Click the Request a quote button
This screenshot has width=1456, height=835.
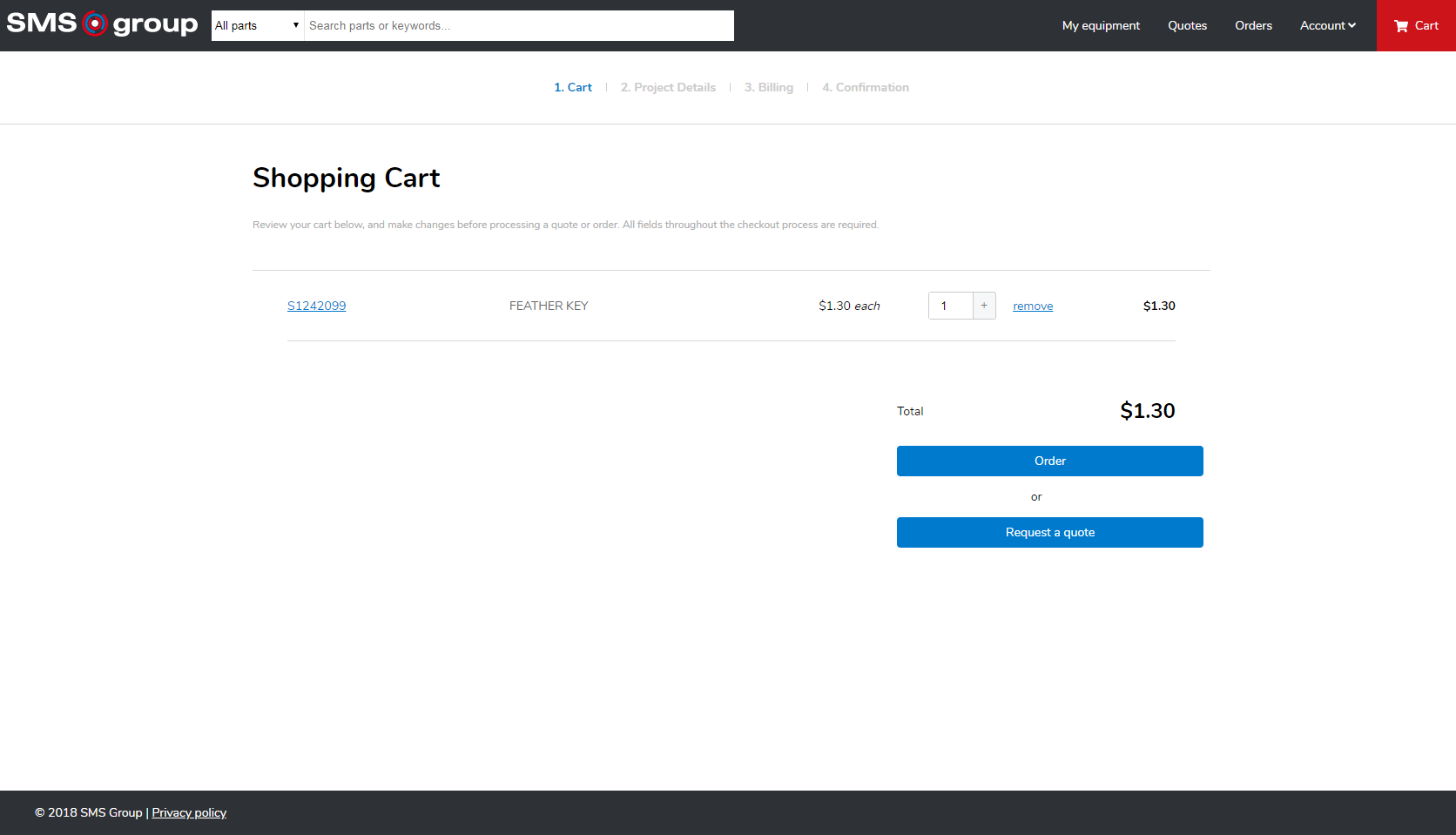pyautogui.click(x=1049, y=532)
